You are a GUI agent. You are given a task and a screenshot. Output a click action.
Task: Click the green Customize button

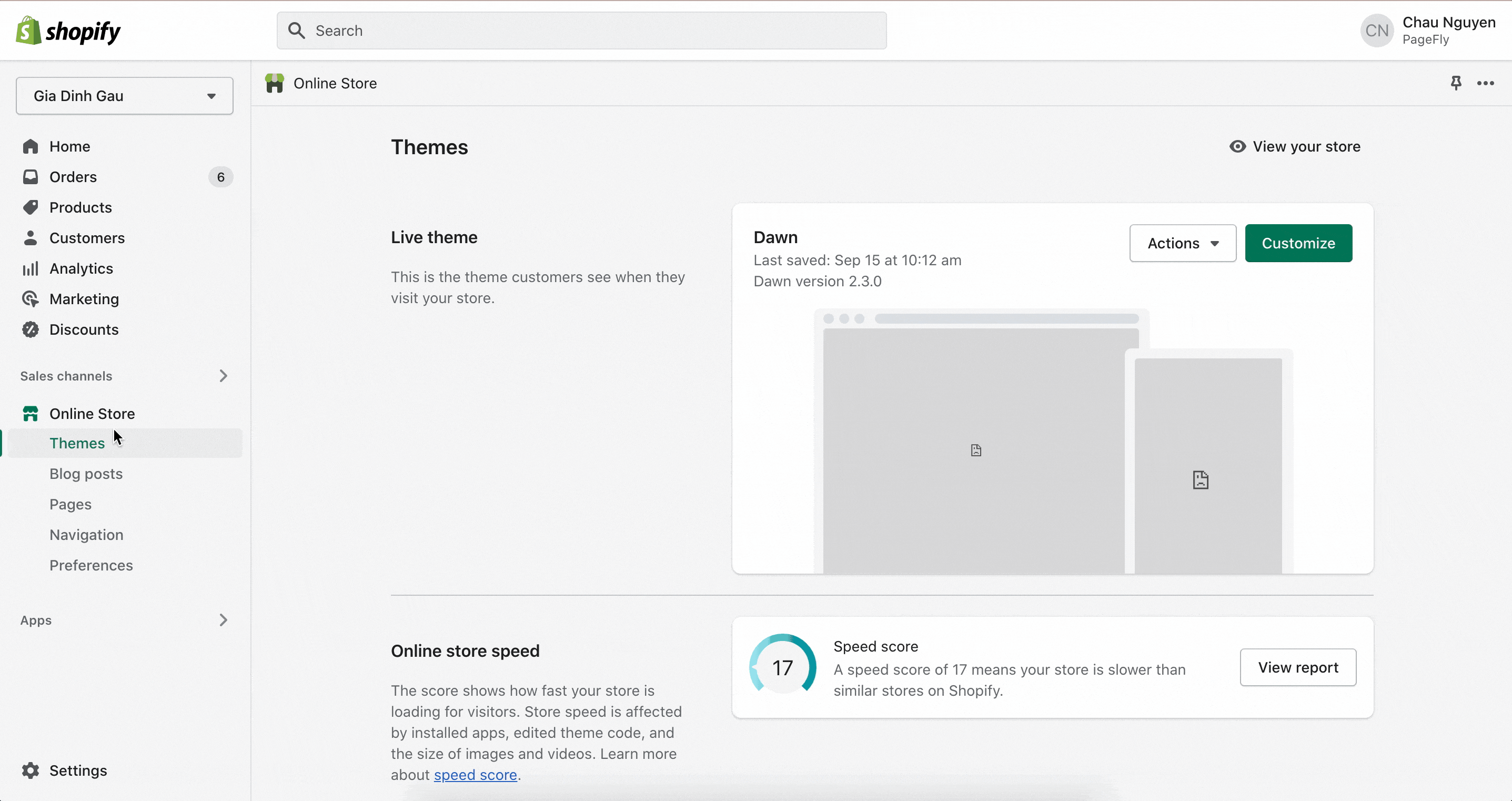tap(1298, 243)
